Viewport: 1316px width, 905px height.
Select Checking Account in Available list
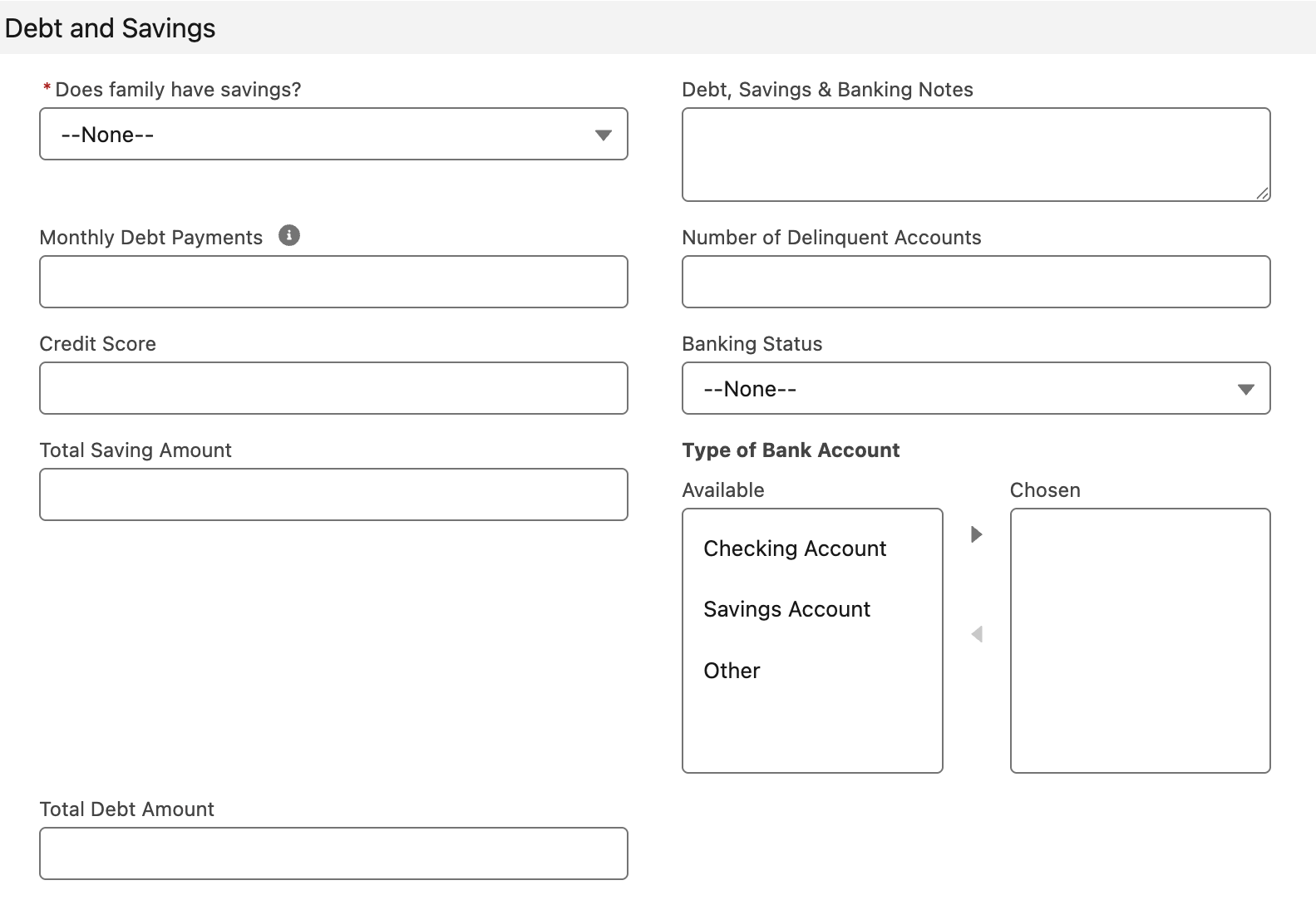tap(795, 548)
